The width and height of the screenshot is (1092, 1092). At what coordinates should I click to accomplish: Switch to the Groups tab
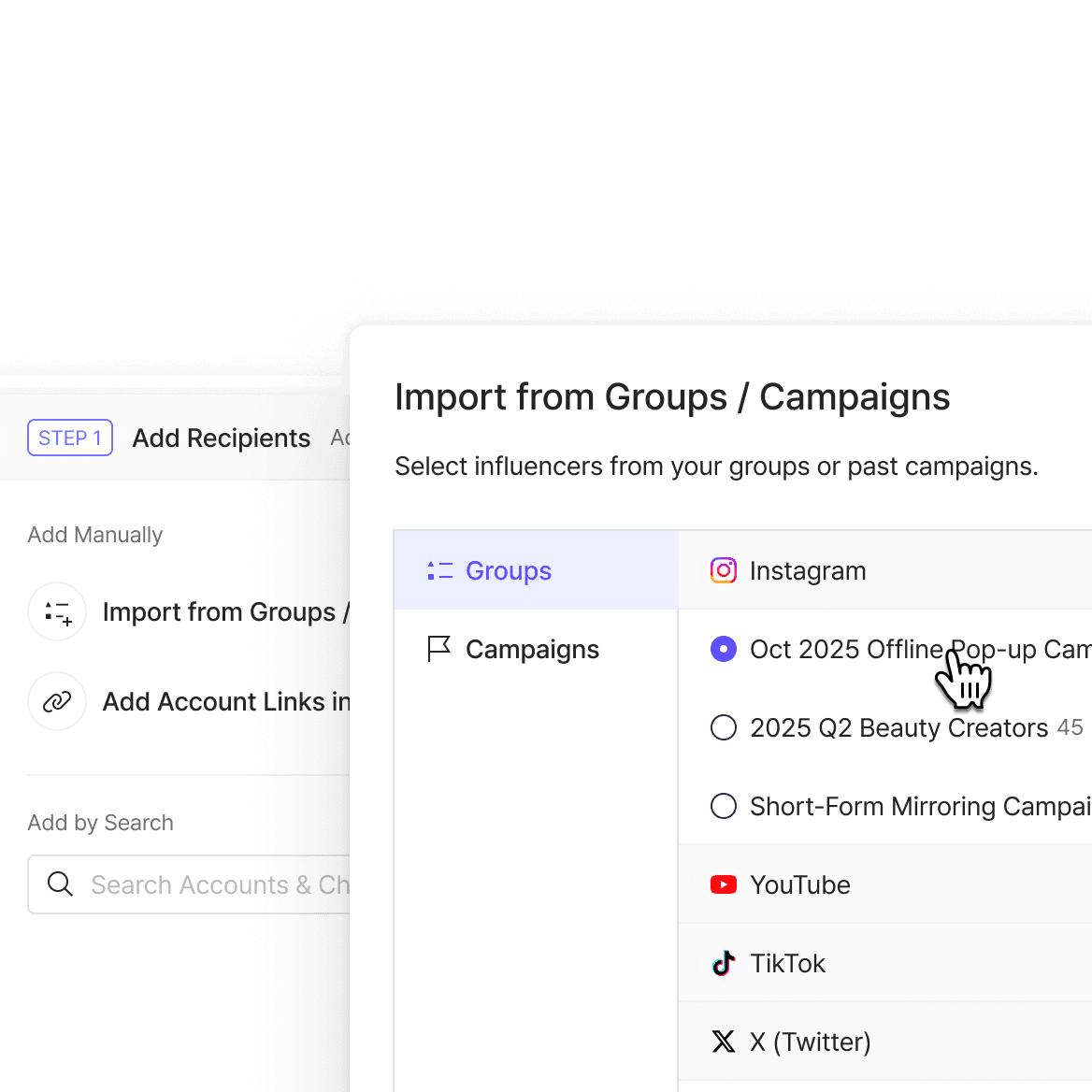click(x=537, y=570)
